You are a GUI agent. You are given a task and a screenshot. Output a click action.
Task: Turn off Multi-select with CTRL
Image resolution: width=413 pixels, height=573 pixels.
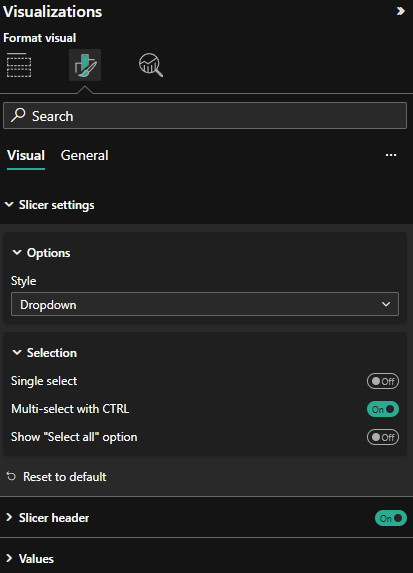click(383, 409)
